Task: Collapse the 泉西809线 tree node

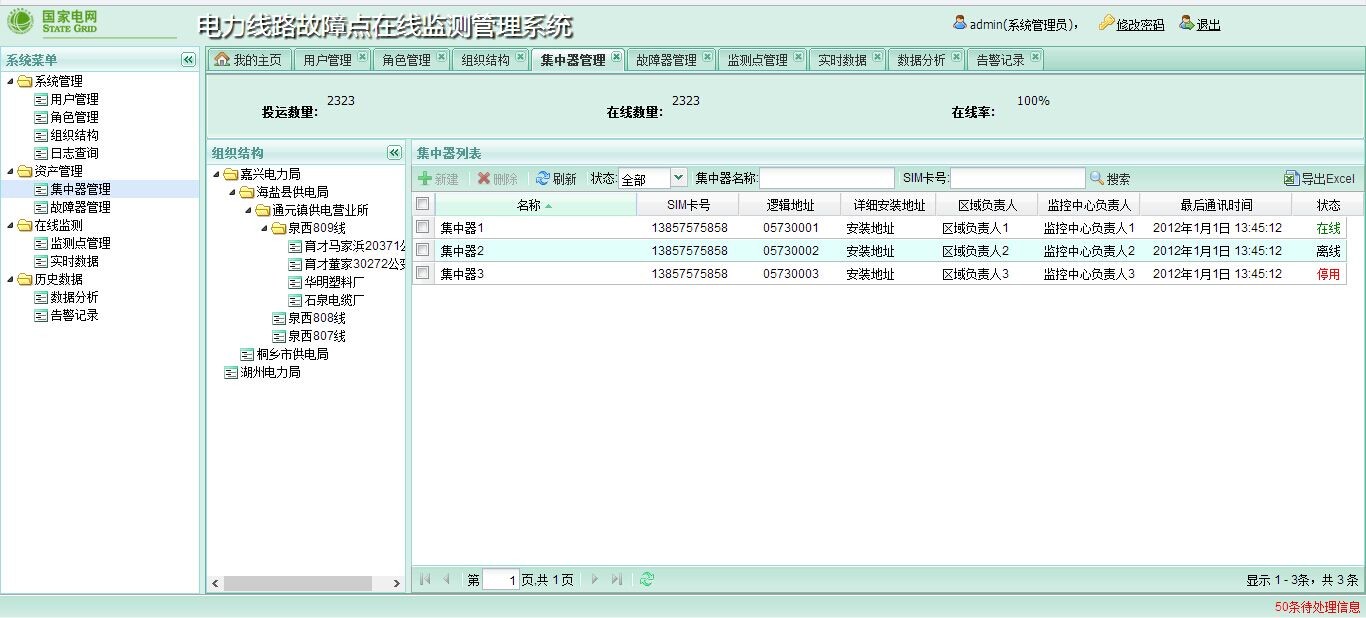Action: 265,228
